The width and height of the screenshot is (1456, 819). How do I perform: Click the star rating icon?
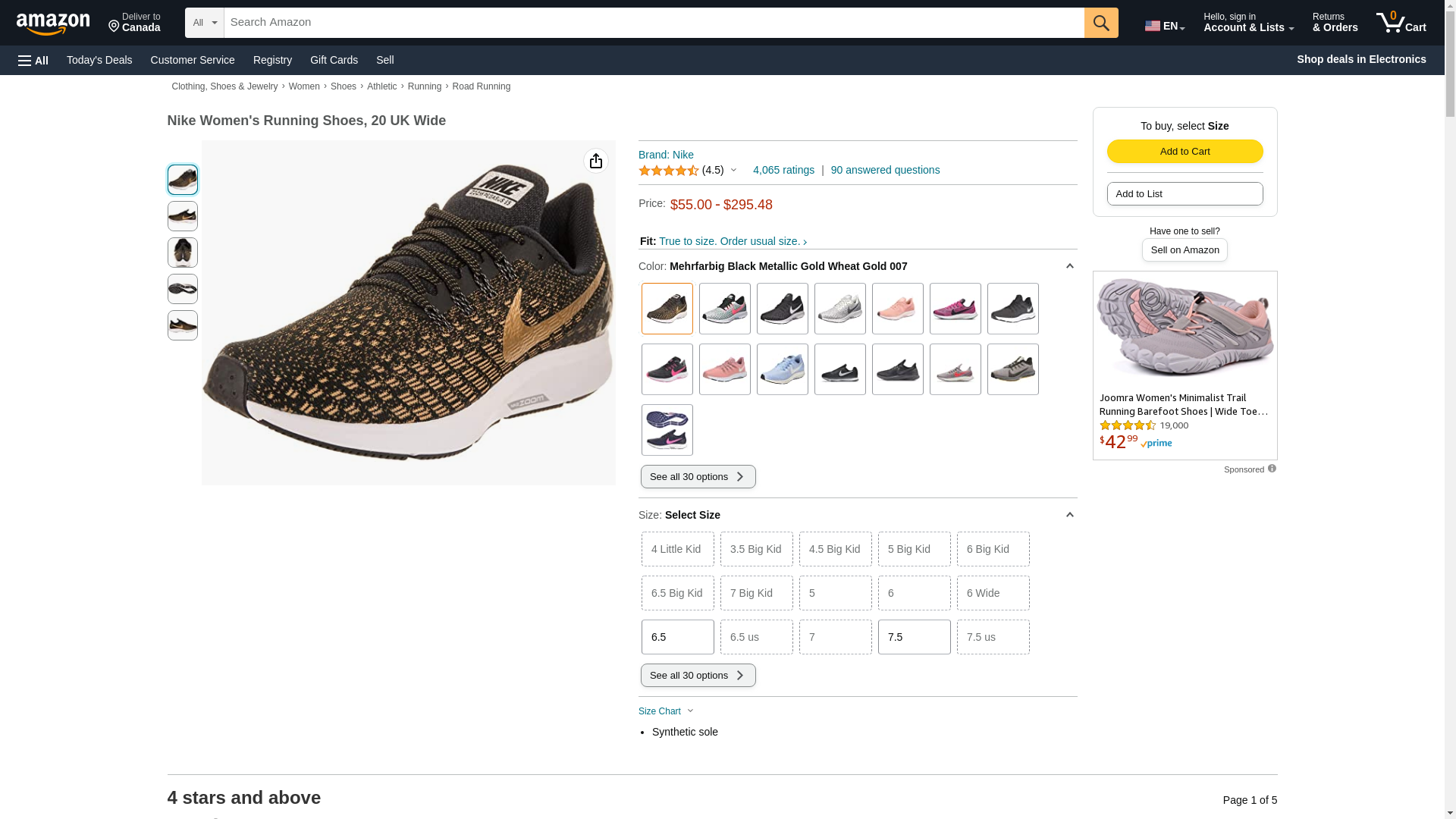pyautogui.click(x=668, y=171)
